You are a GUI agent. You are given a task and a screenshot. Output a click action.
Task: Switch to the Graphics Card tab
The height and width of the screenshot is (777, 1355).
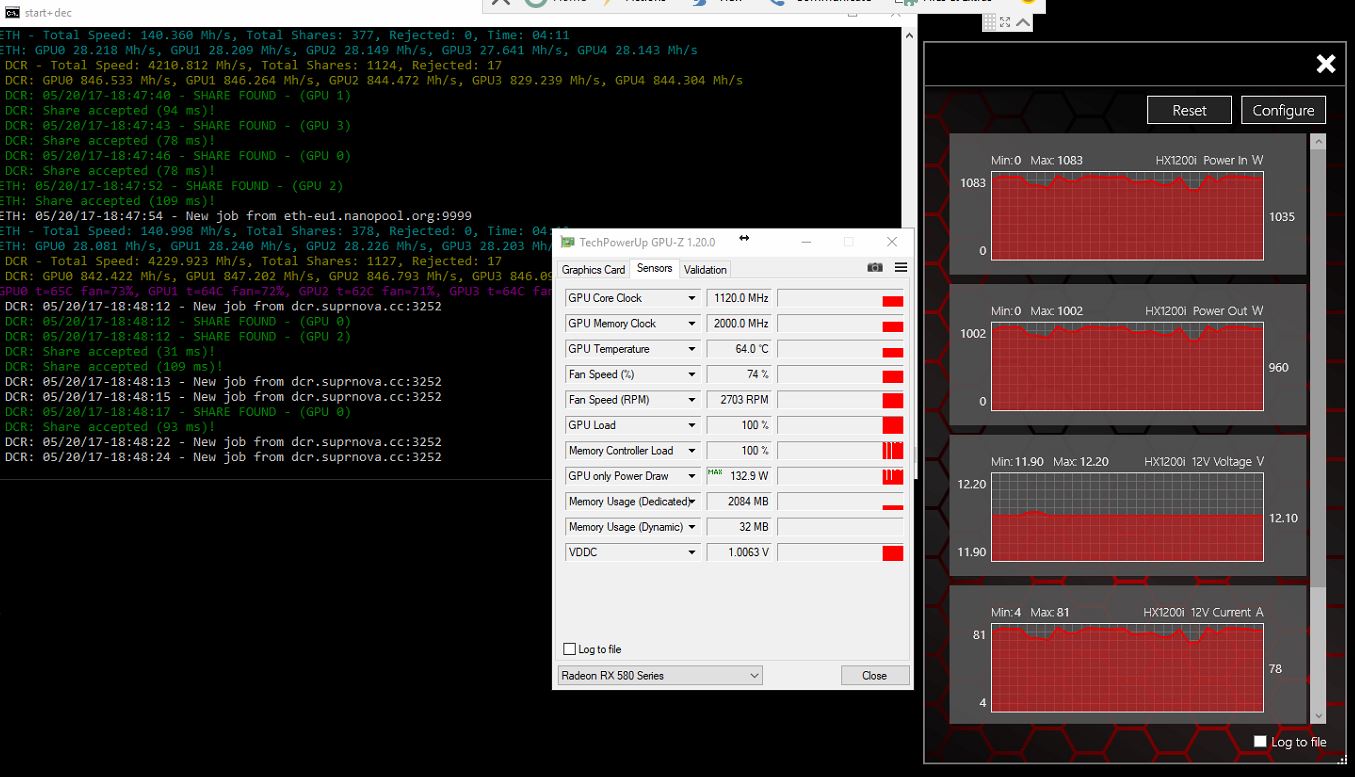click(593, 269)
